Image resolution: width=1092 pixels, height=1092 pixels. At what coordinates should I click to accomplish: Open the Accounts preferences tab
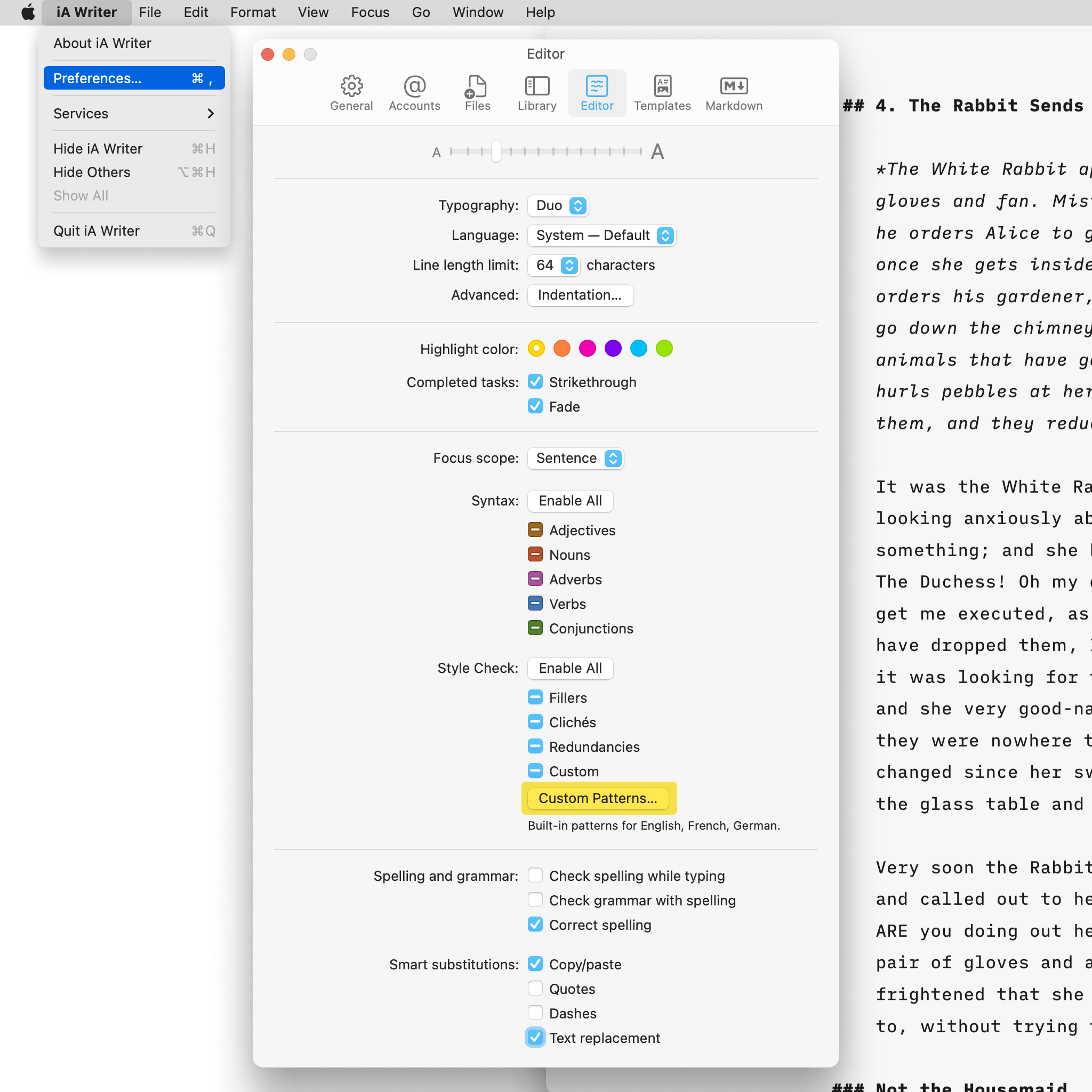click(x=414, y=93)
